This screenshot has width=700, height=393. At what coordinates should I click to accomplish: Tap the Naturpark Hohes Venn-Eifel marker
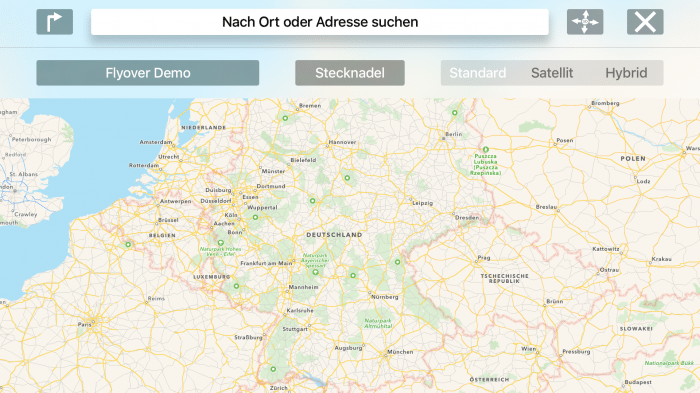[x=221, y=243]
